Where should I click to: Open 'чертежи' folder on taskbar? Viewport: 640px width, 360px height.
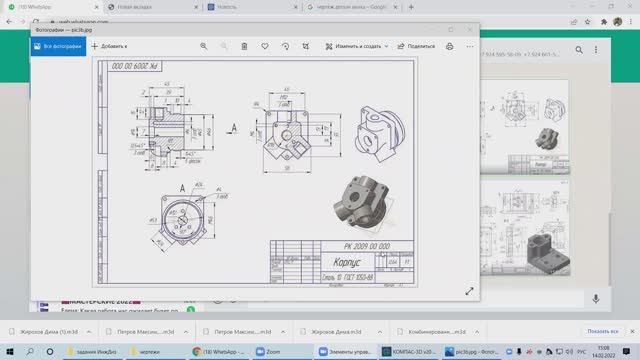tap(155, 351)
